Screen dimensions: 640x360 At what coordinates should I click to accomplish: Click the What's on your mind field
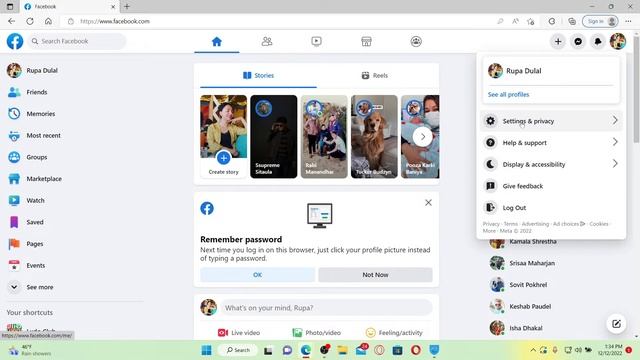(326, 307)
